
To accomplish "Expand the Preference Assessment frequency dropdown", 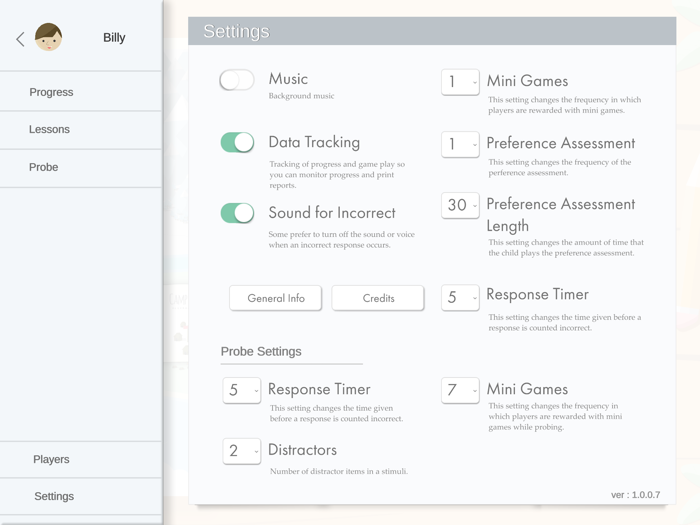I will 460,144.
